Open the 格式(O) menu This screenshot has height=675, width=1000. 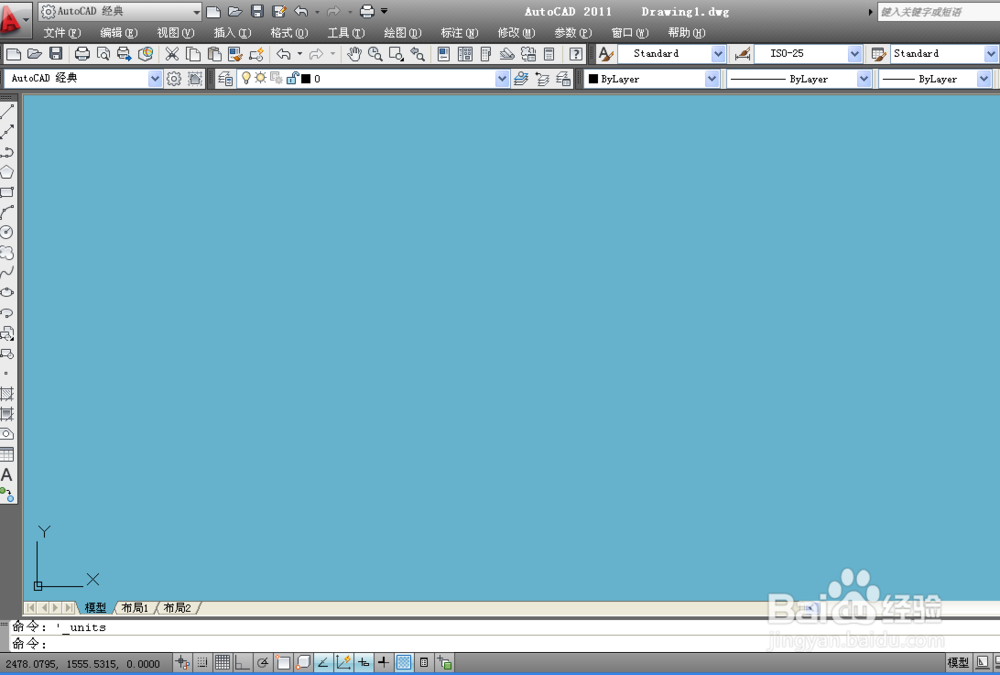pos(289,33)
